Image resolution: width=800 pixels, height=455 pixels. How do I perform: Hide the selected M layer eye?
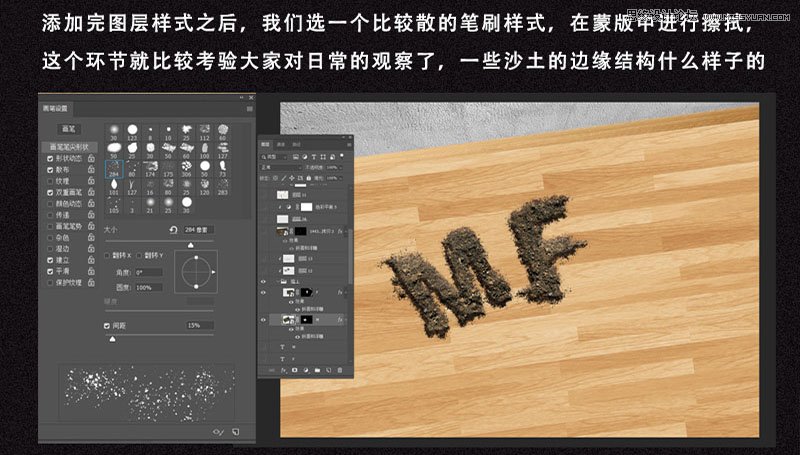tap(264, 320)
